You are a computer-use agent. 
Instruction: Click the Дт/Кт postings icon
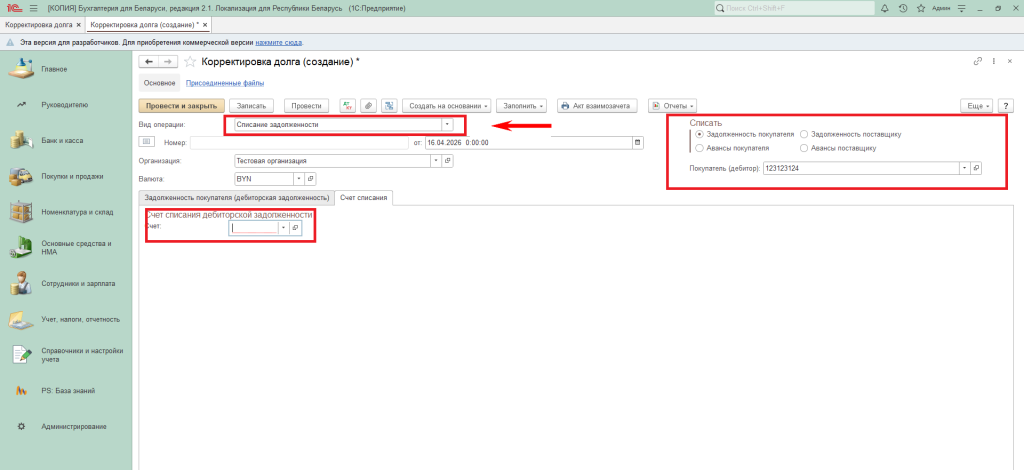click(x=348, y=105)
